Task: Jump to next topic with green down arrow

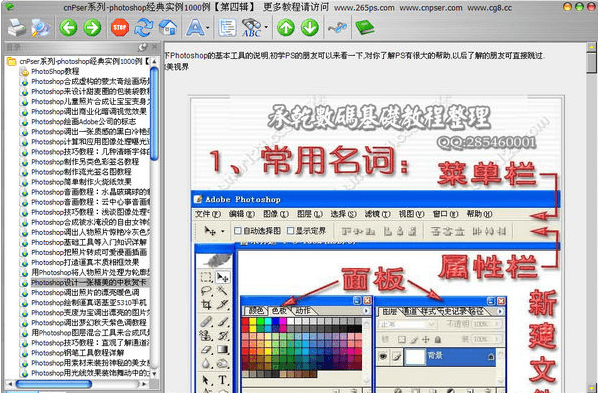Action: (x=310, y=27)
